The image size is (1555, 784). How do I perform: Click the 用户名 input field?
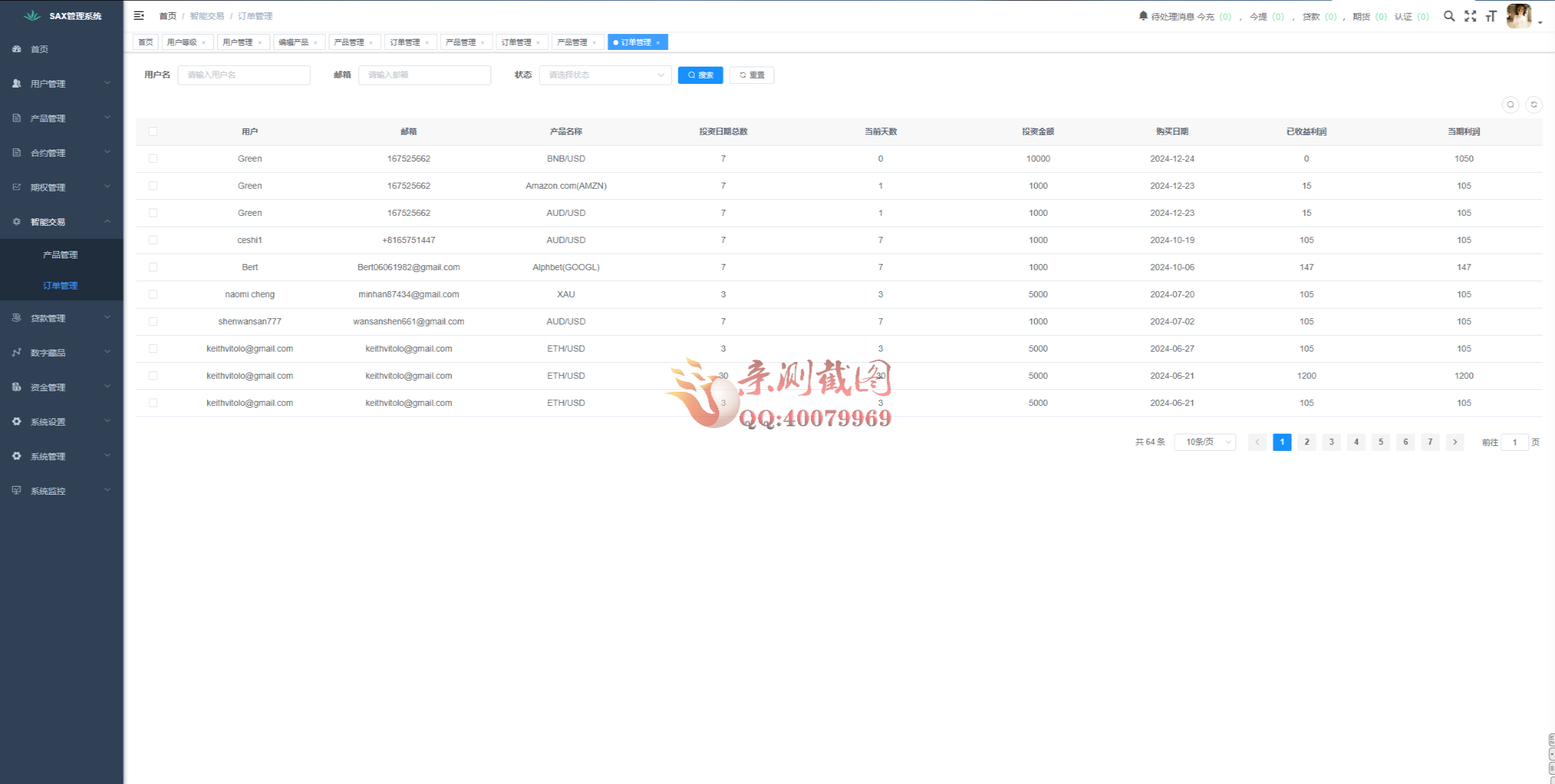coord(244,75)
